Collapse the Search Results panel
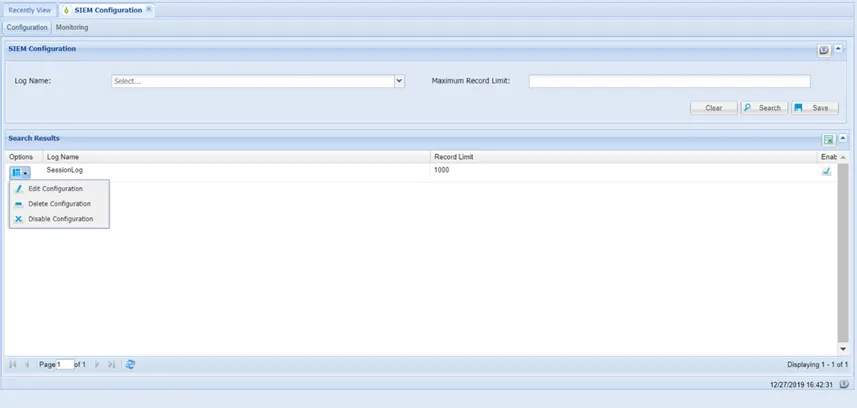857x408 pixels. tap(842, 139)
